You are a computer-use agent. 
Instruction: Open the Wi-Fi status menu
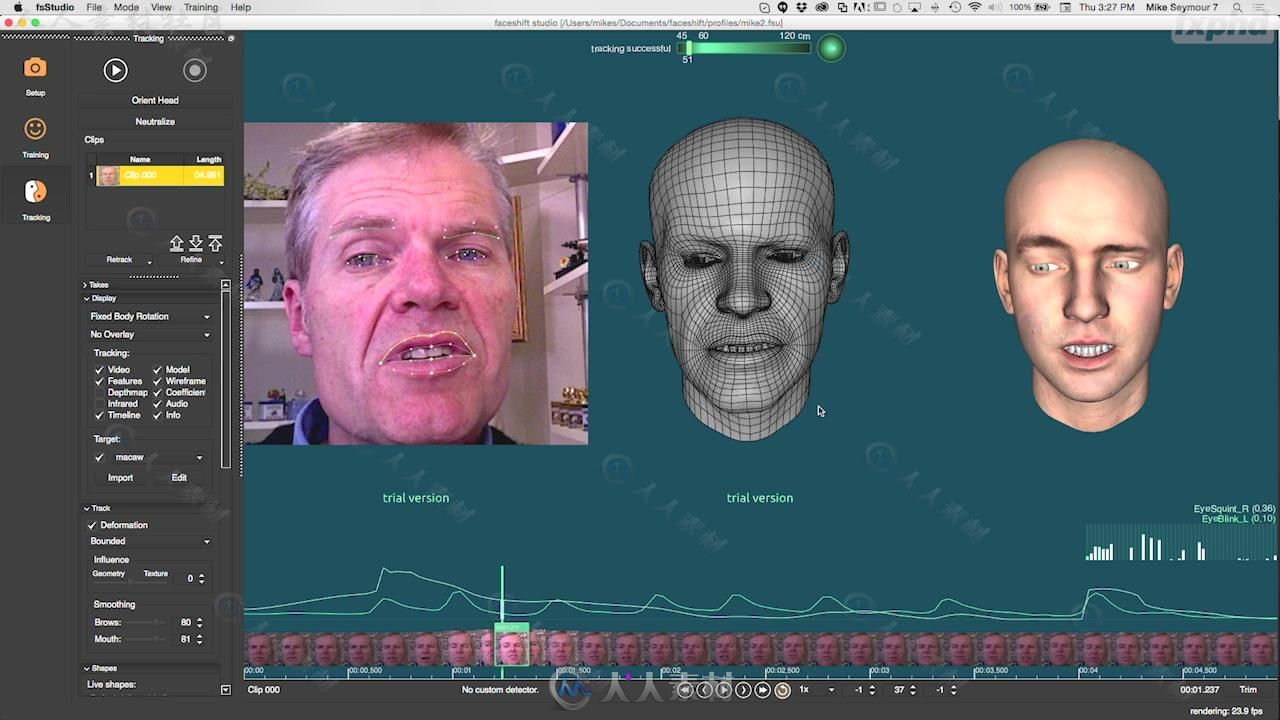coord(975,7)
